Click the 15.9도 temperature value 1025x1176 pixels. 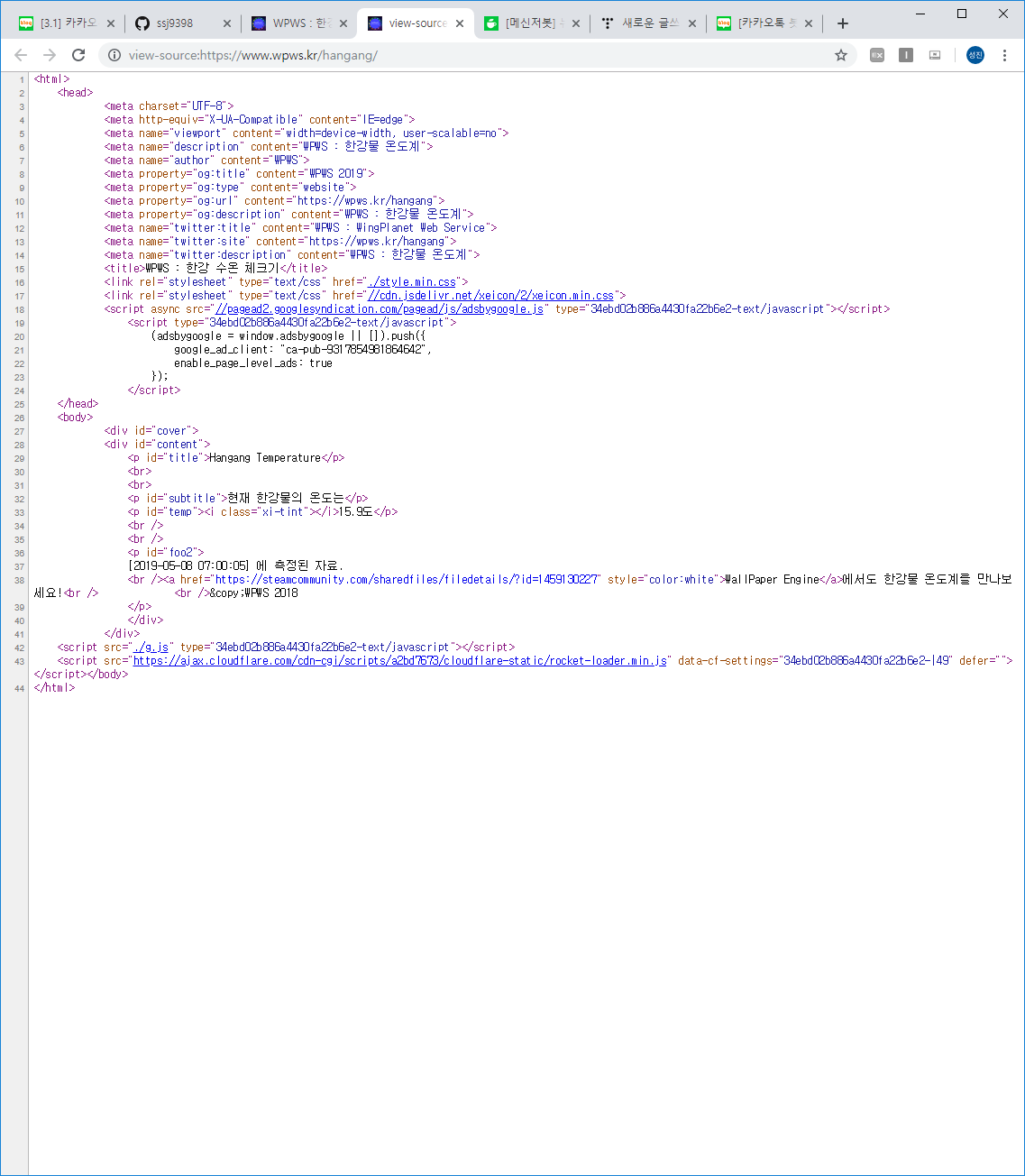point(356,512)
